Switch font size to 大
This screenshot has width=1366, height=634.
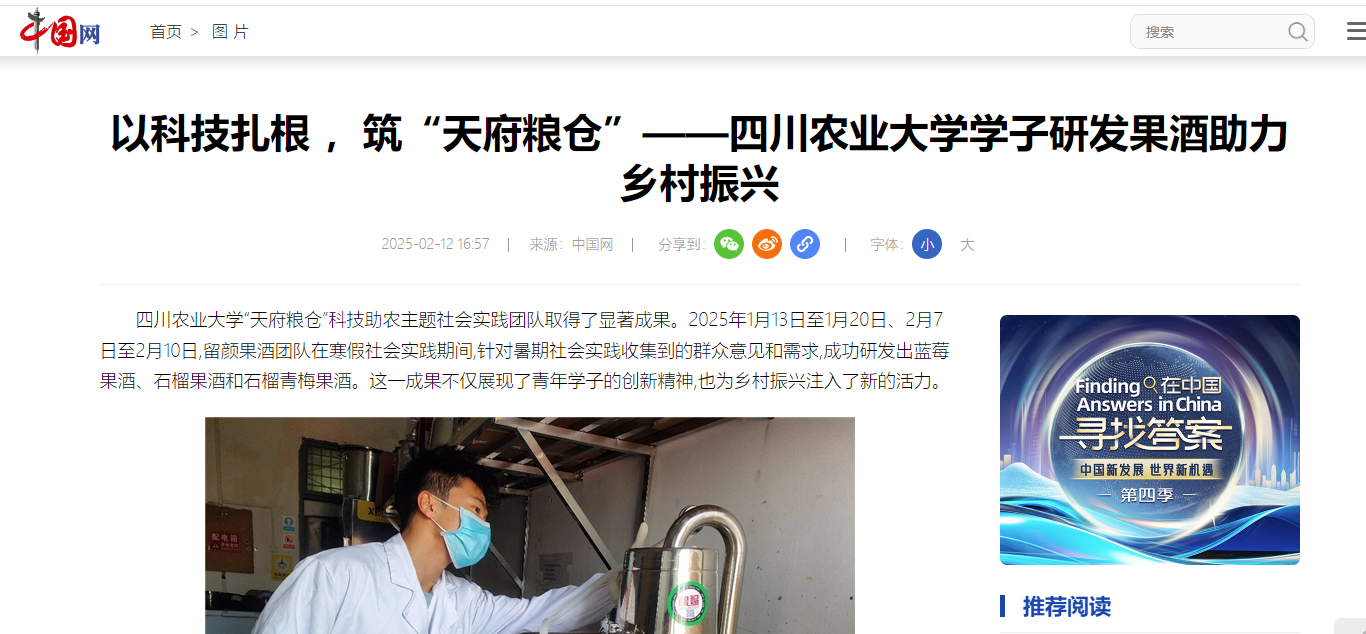[967, 244]
